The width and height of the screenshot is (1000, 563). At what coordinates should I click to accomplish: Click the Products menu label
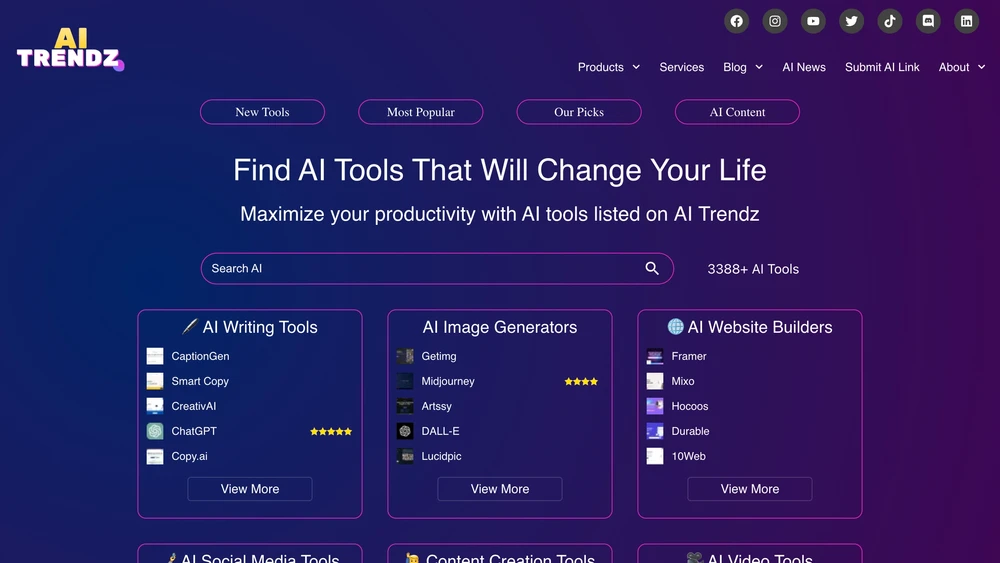[x=601, y=67]
